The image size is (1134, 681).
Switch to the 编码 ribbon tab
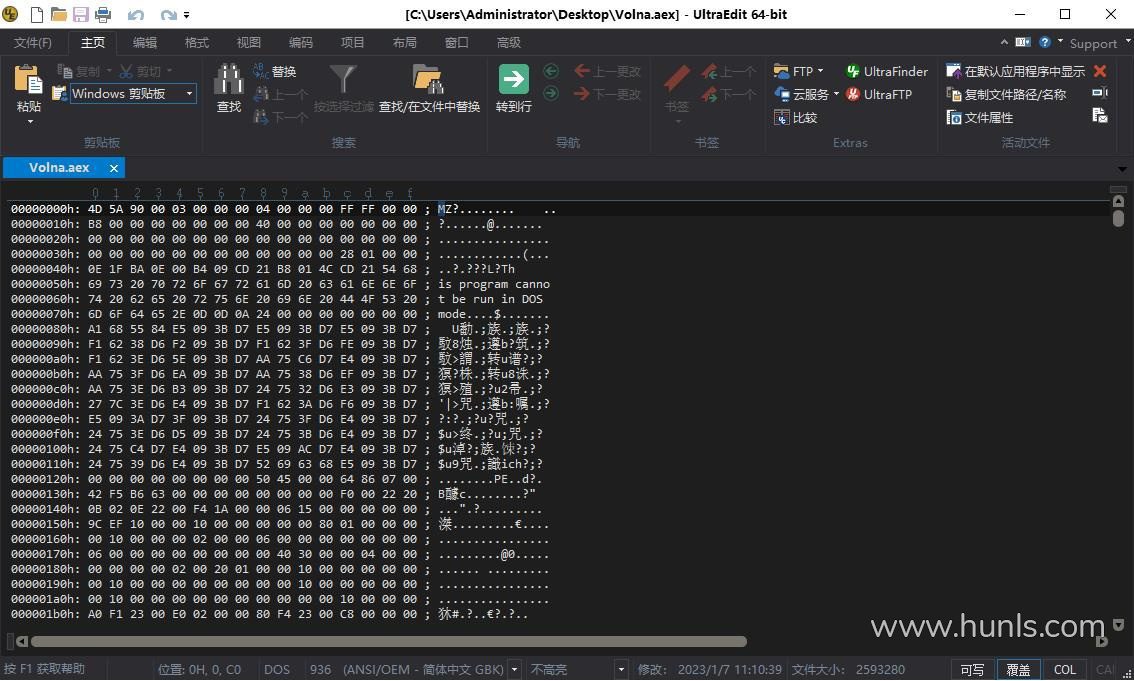301,43
